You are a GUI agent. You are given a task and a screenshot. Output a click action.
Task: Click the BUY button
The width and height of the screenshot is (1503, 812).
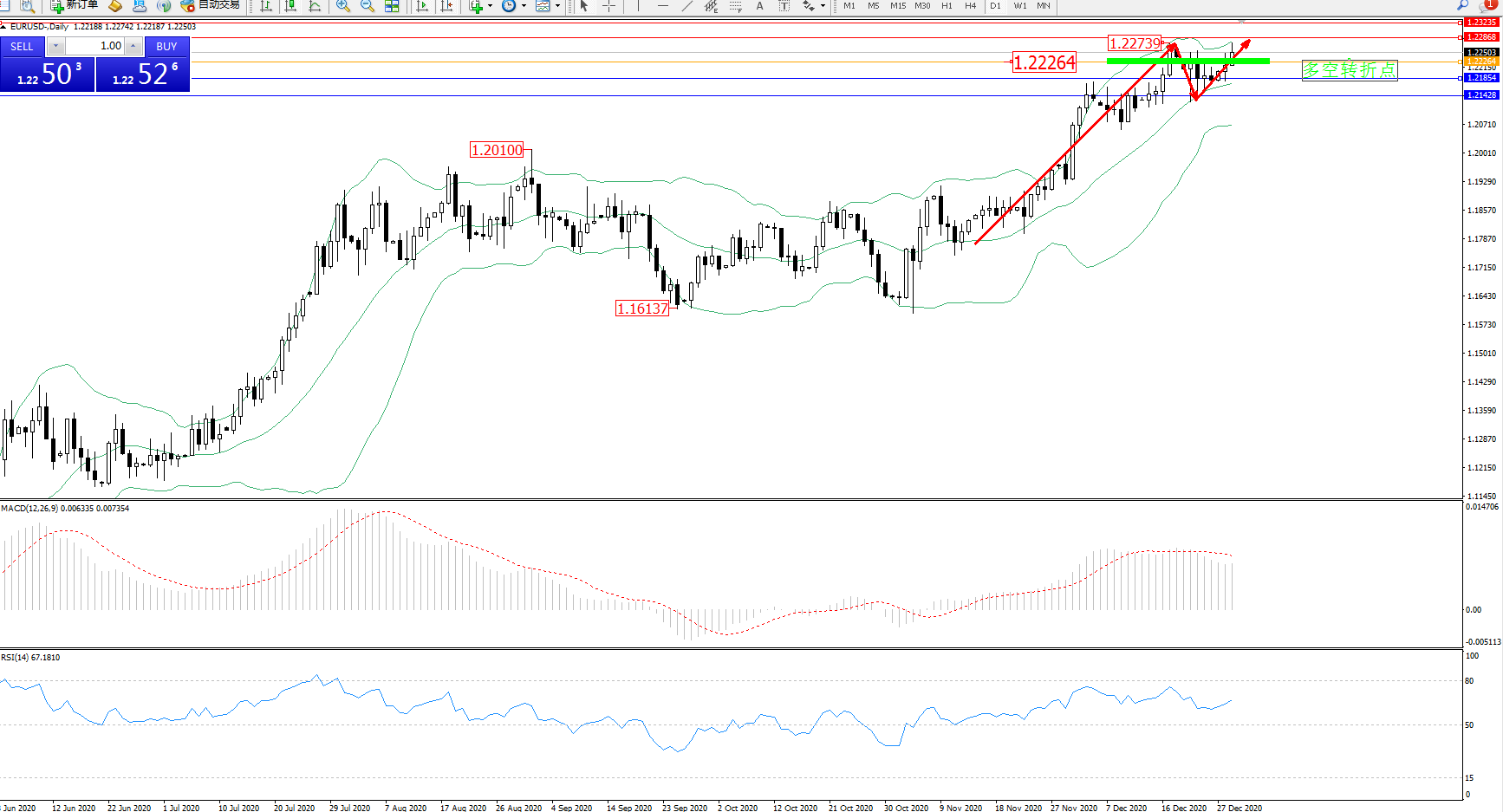(x=166, y=47)
